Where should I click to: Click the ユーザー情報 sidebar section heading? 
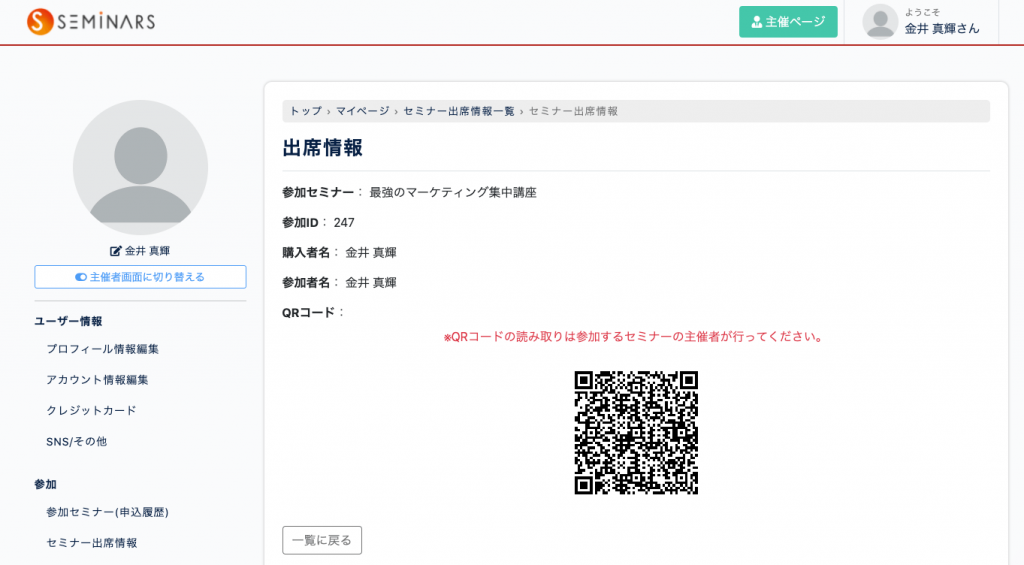click(x=68, y=321)
